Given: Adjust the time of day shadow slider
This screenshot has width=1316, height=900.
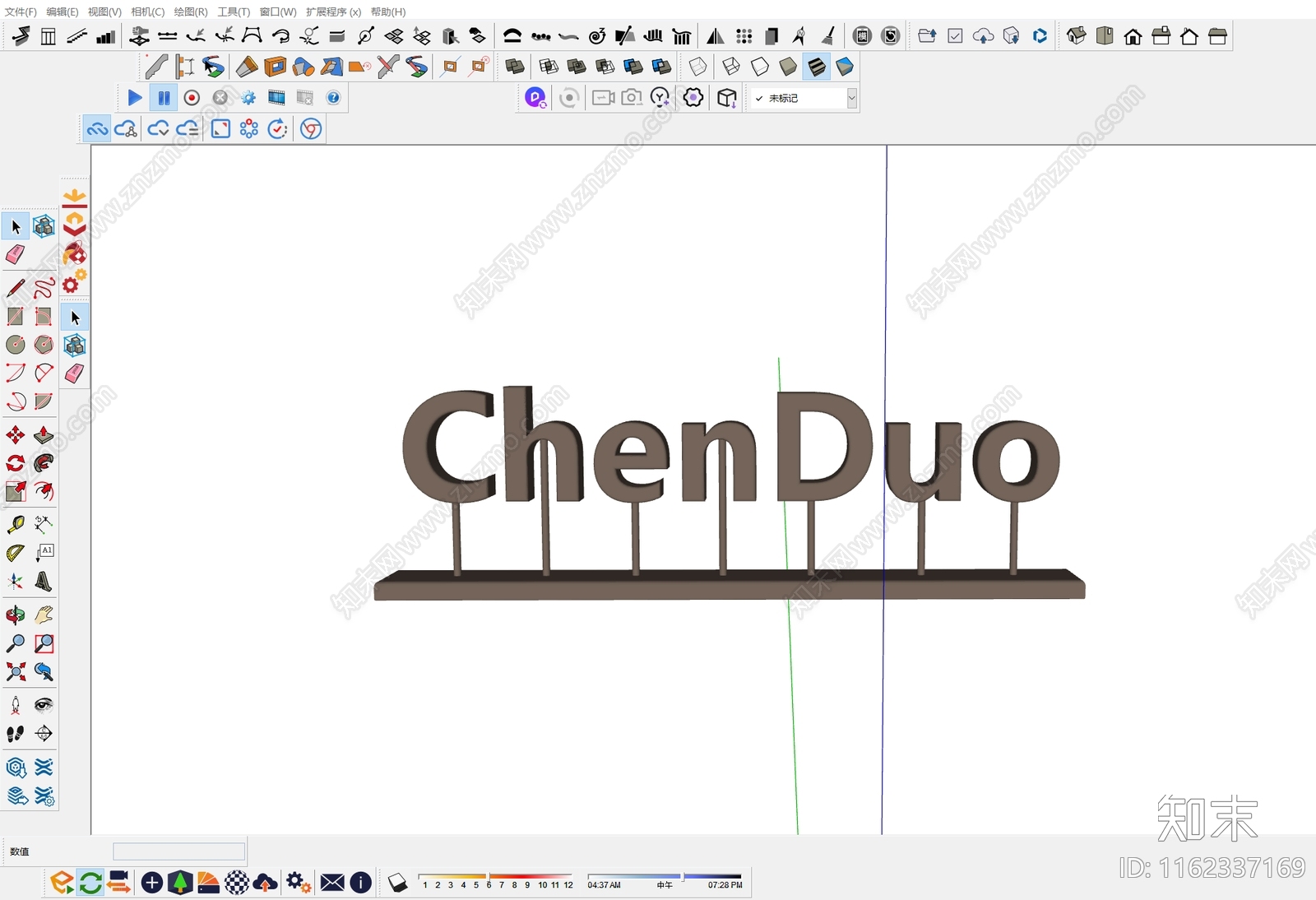Looking at the screenshot, I should (x=665, y=876).
